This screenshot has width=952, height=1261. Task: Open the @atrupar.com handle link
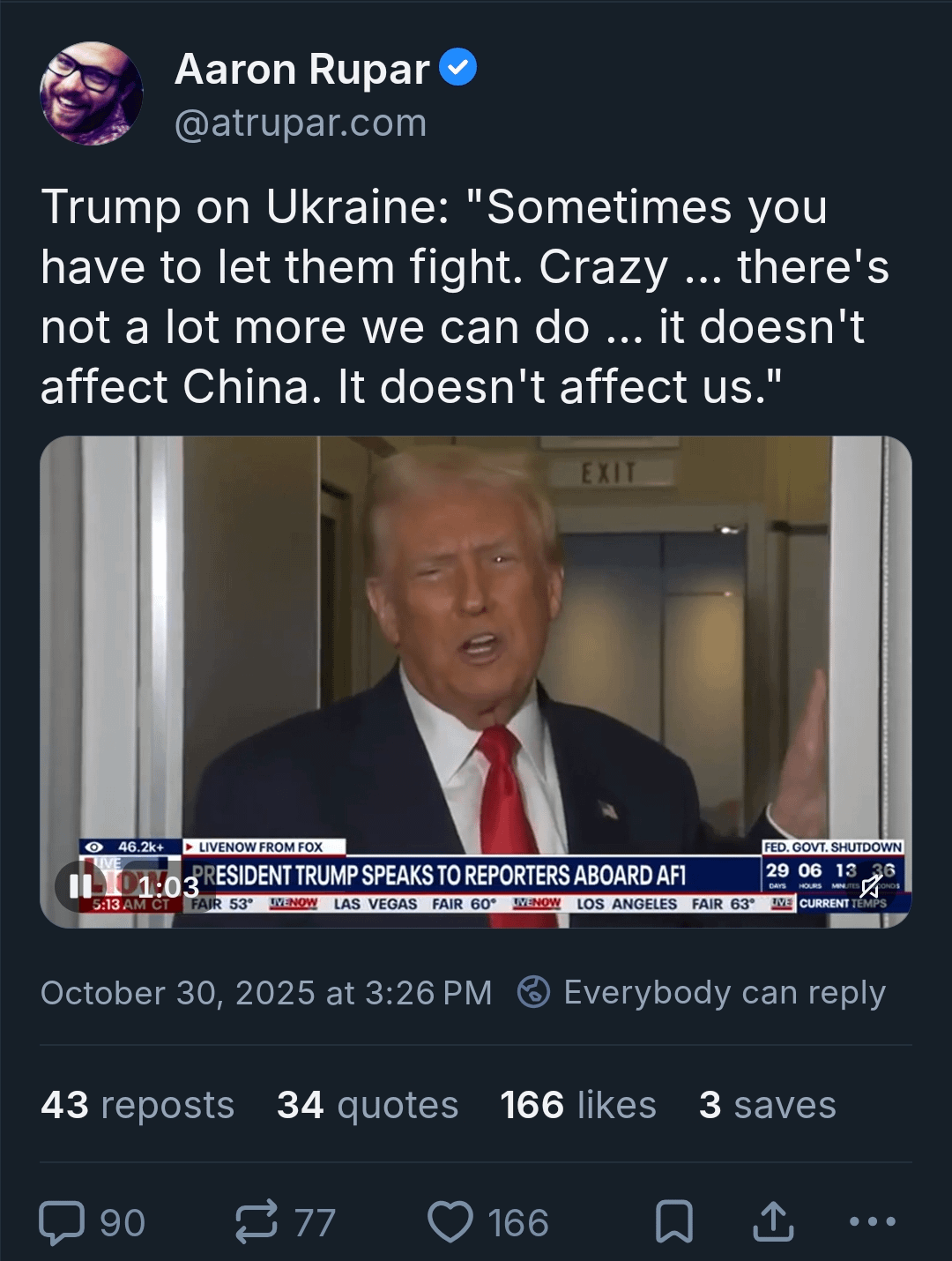click(x=301, y=123)
